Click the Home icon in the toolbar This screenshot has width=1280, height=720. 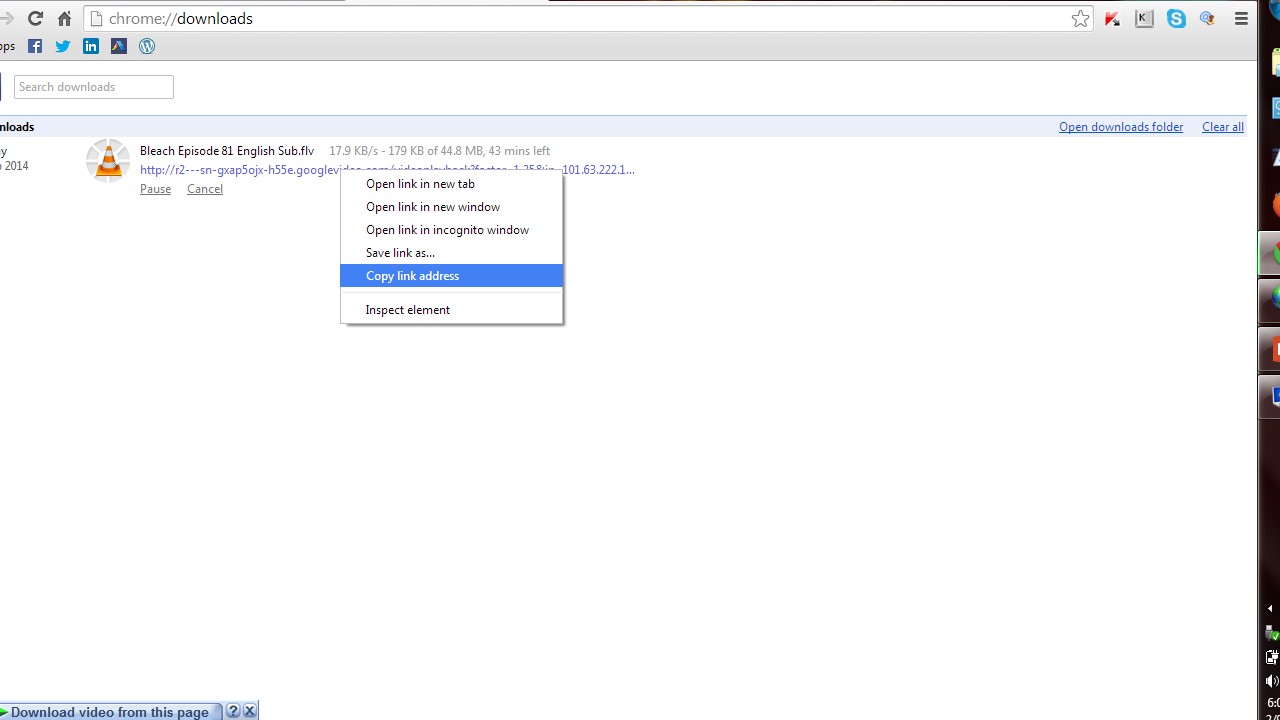click(x=64, y=19)
